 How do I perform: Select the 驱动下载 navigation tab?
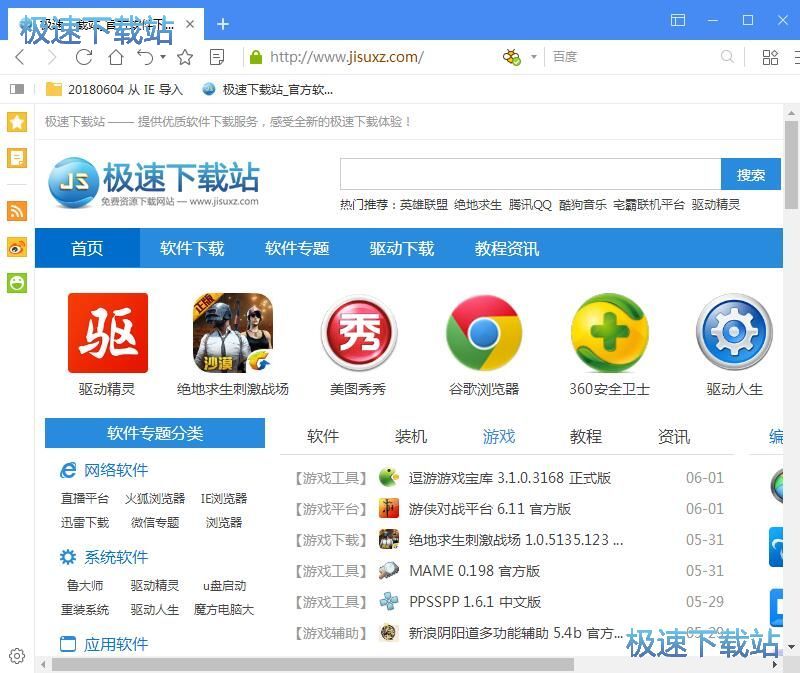pos(402,248)
